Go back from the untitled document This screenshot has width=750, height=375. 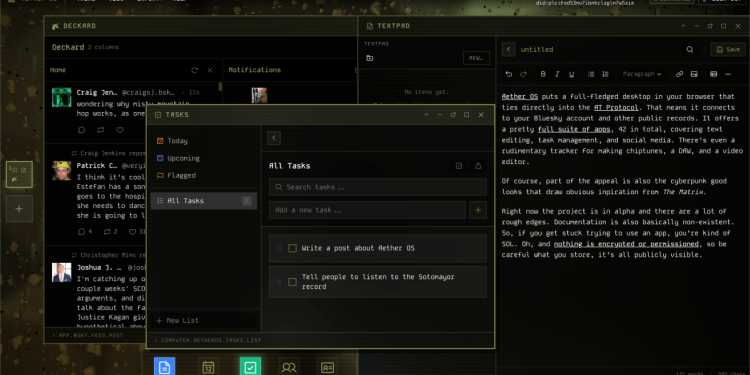coord(508,49)
